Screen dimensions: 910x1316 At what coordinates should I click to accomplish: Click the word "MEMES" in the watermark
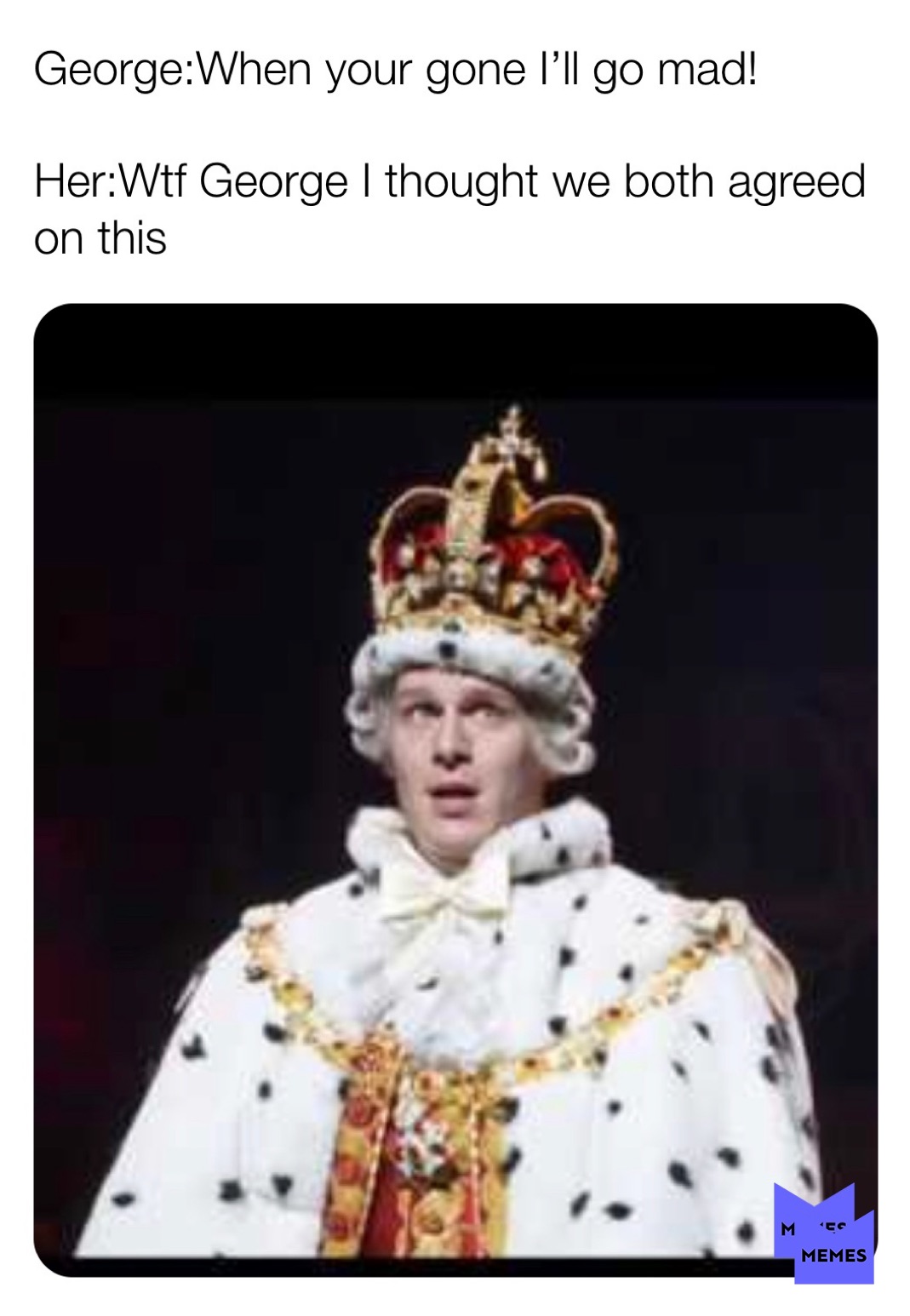[833, 1256]
